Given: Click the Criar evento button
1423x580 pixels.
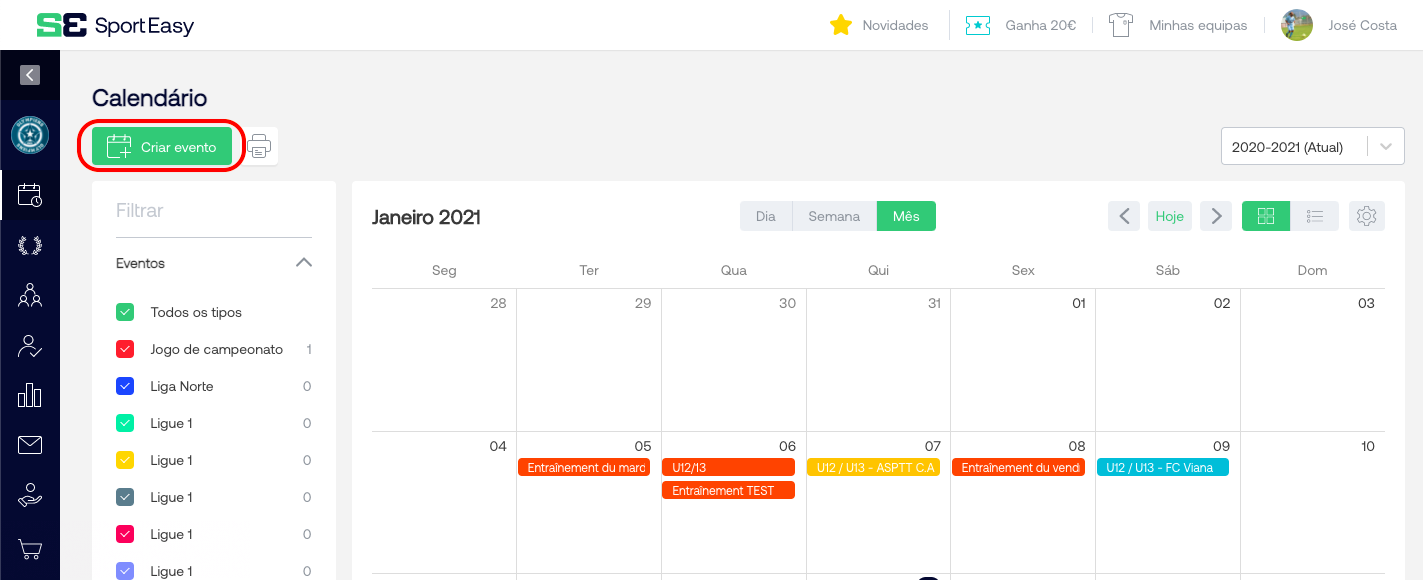Looking at the screenshot, I should 162,147.
